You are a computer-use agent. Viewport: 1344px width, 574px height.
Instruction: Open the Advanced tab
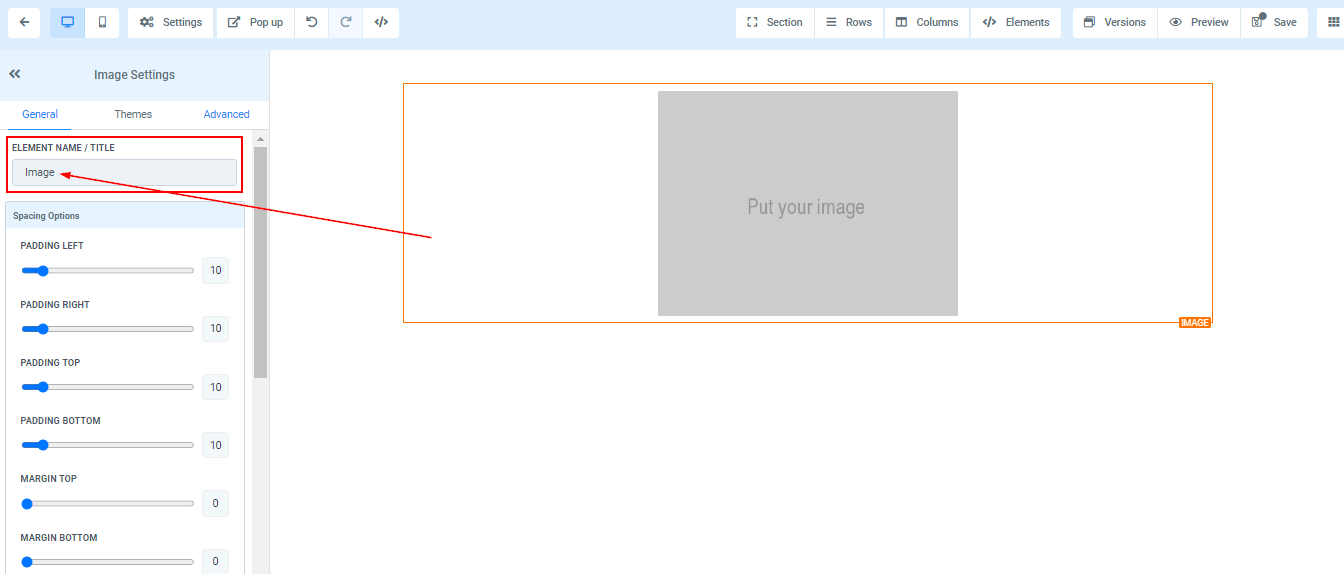[226, 114]
